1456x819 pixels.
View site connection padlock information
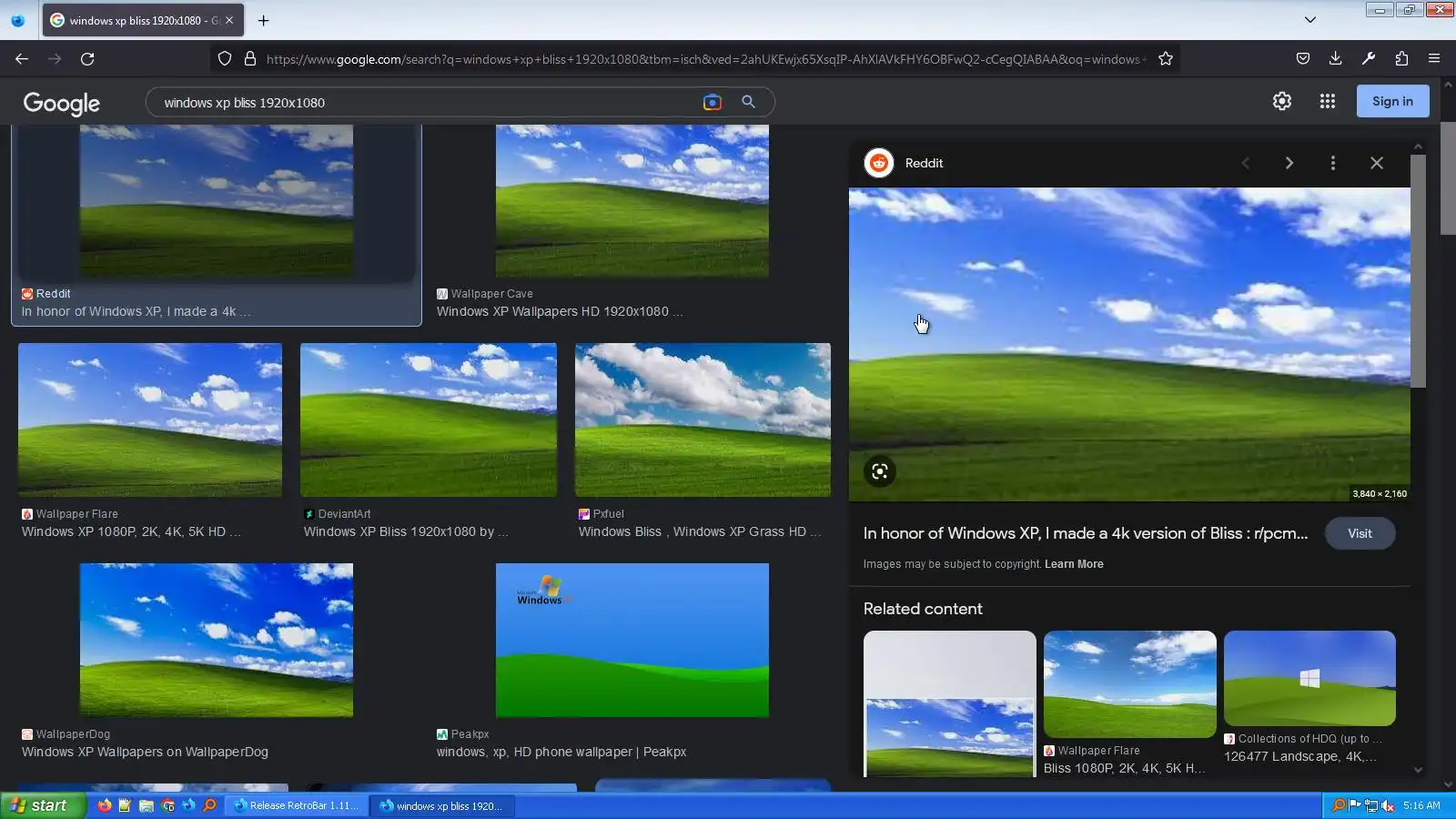coord(250,59)
